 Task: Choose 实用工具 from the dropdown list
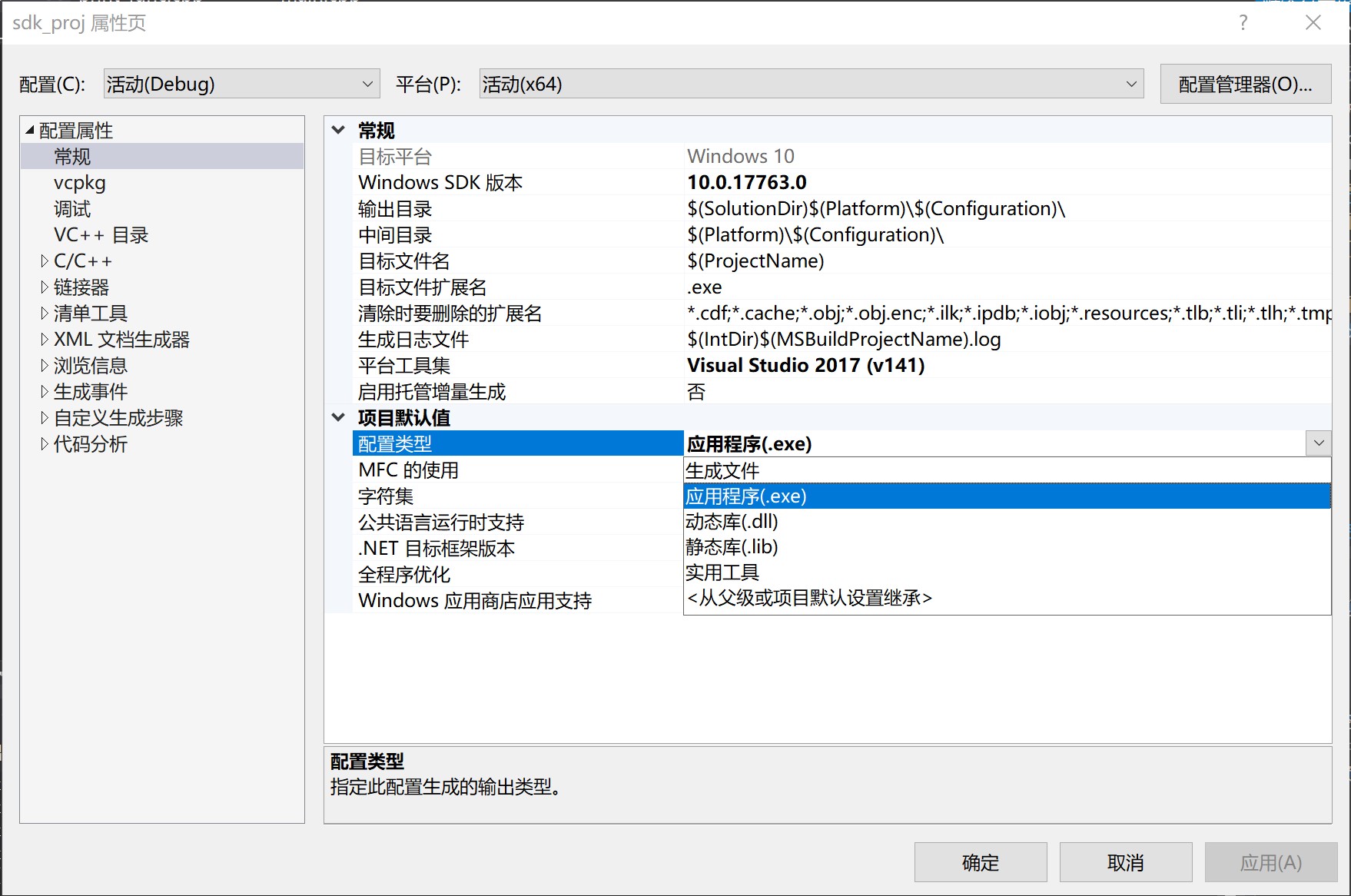point(1007,572)
